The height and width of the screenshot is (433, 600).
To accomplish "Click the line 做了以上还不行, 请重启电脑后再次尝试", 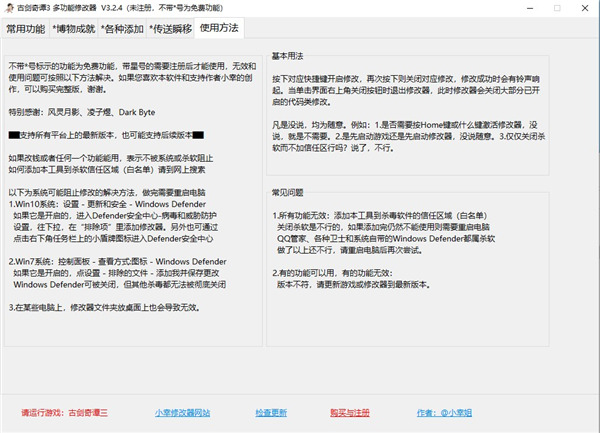I will tap(350, 250).
